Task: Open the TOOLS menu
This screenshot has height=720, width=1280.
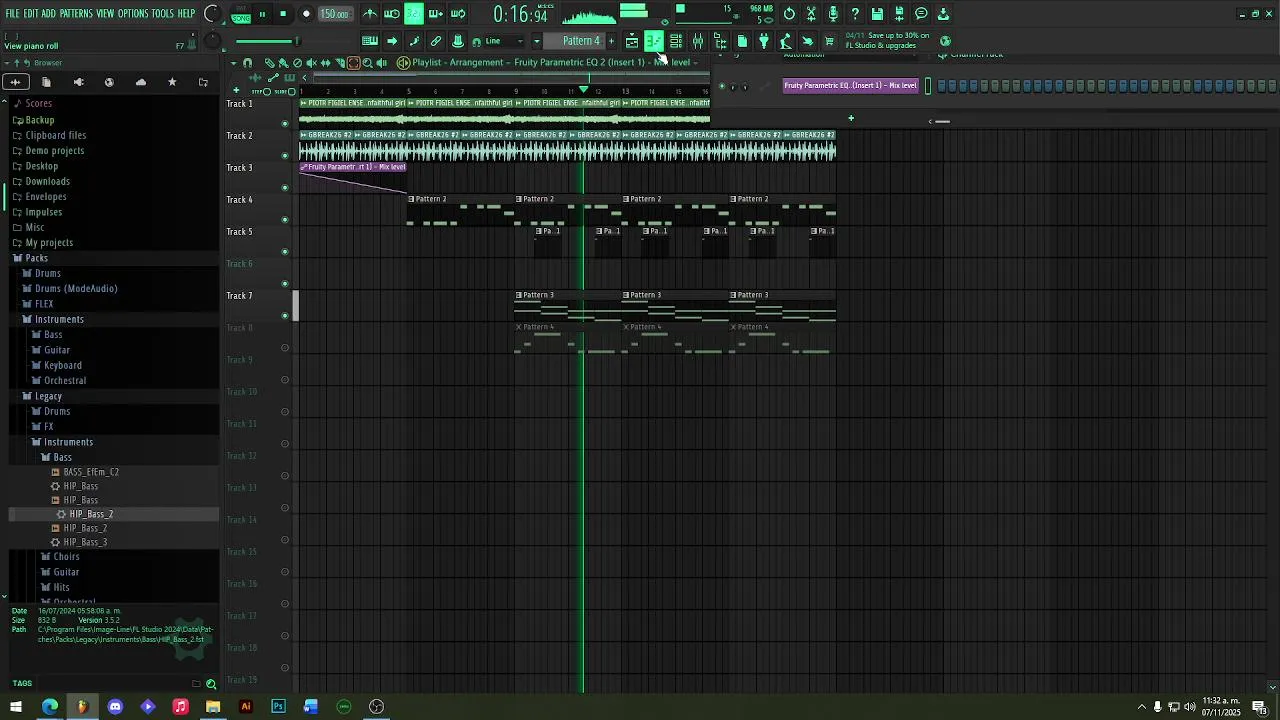Action: click(162, 13)
